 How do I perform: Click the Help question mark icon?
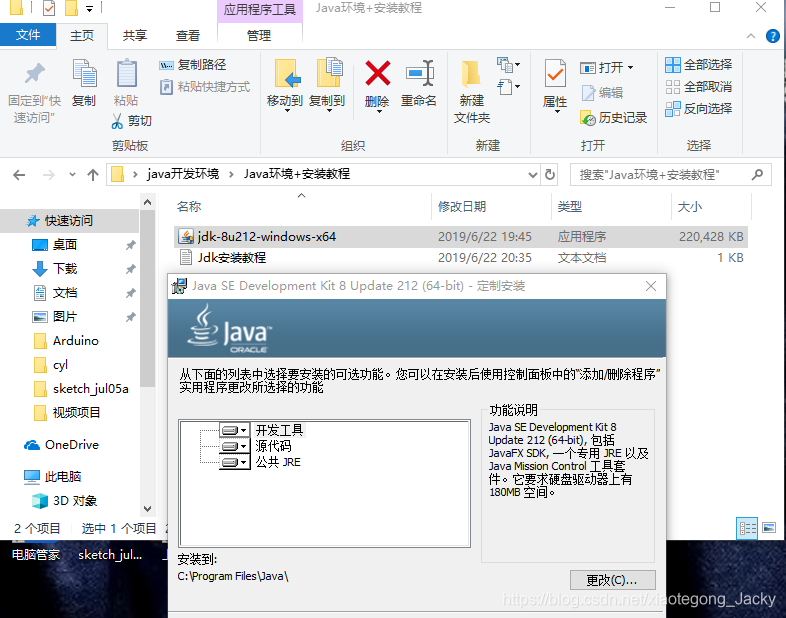click(772, 36)
